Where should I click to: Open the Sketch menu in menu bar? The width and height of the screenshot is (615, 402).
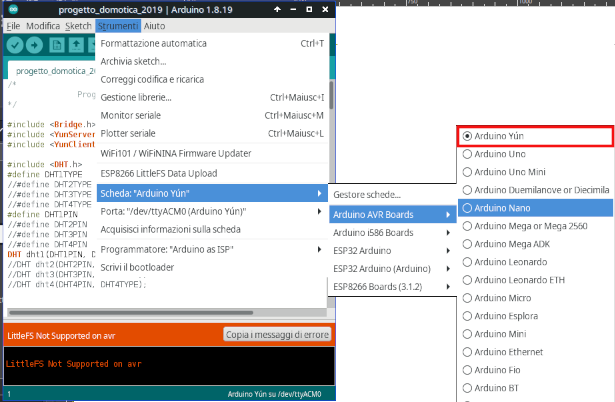click(78, 25)
